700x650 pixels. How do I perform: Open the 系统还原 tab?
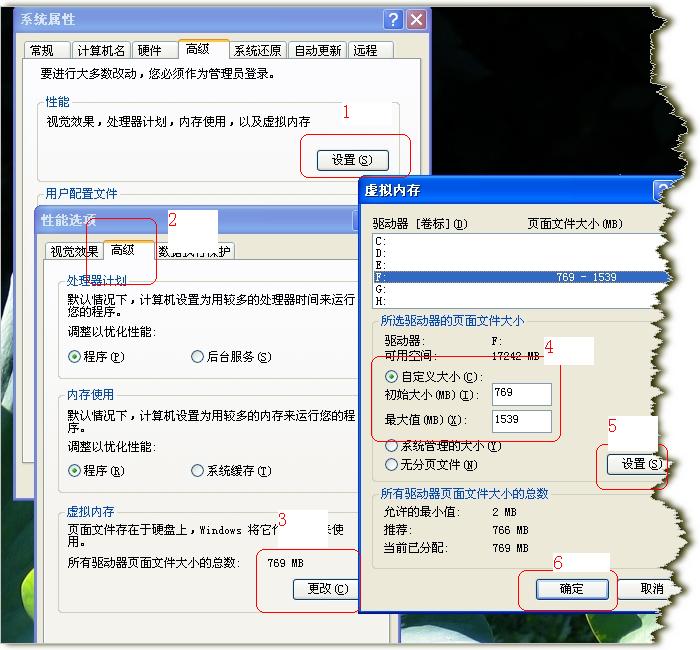point(258,50)
